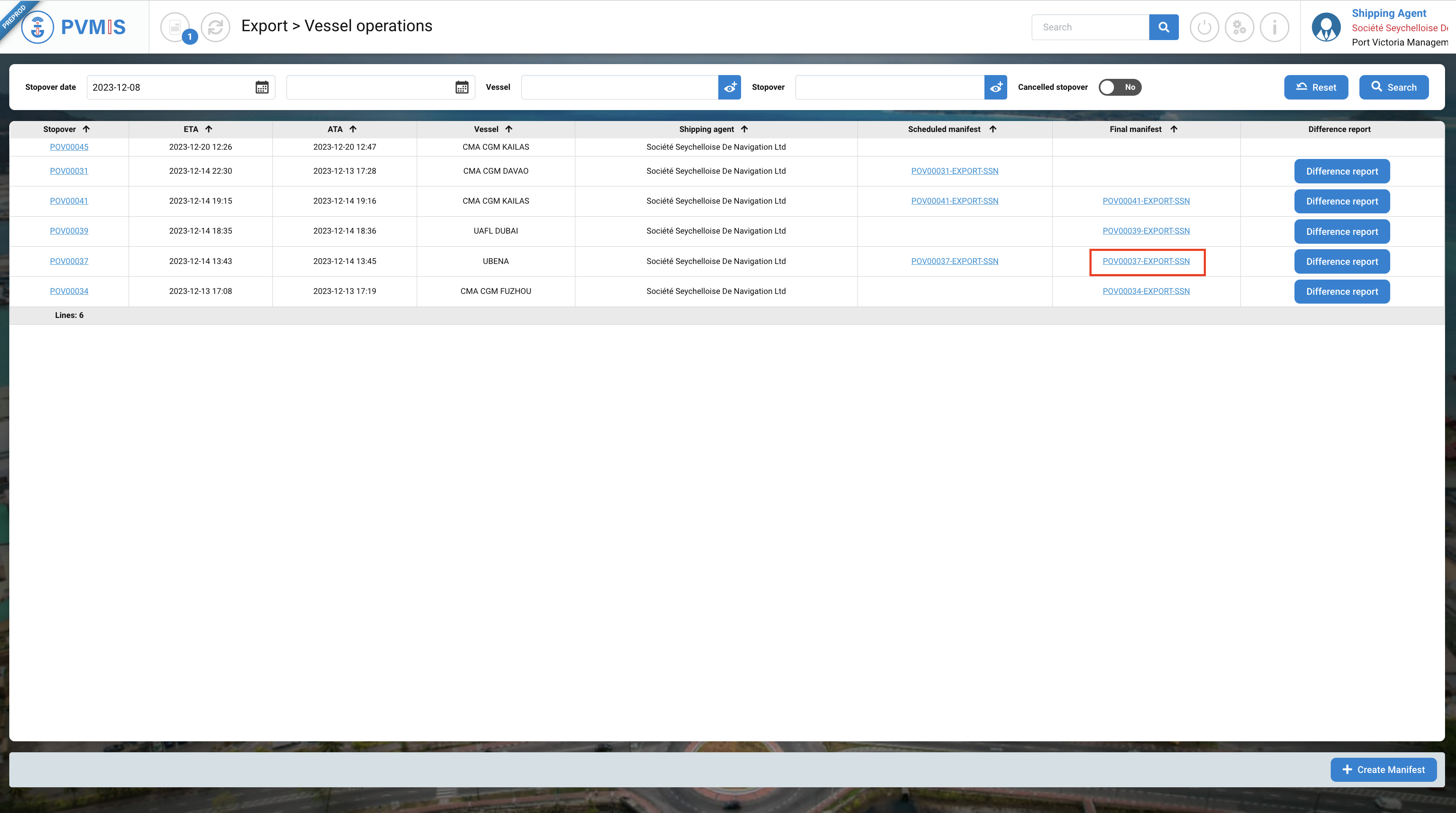Screen dimensions: 1456x813
Task: Click the Vessel filter input field
Action: pos(619,87)
